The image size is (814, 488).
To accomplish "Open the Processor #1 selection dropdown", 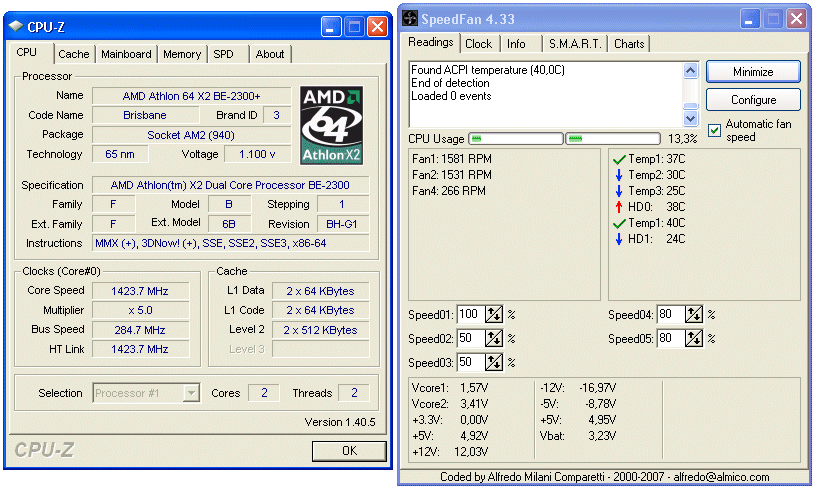I will coord(191,393).
